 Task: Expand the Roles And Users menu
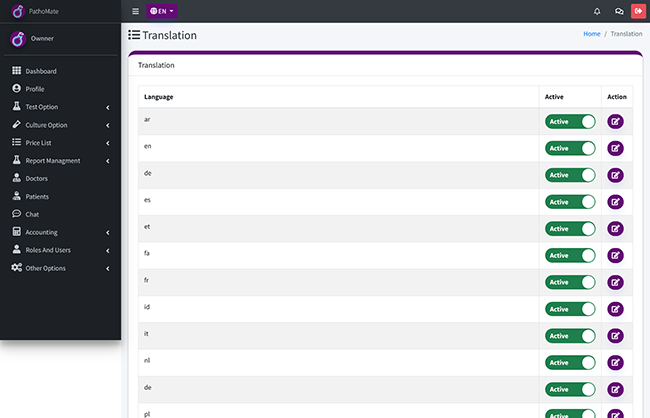point(61,250)
